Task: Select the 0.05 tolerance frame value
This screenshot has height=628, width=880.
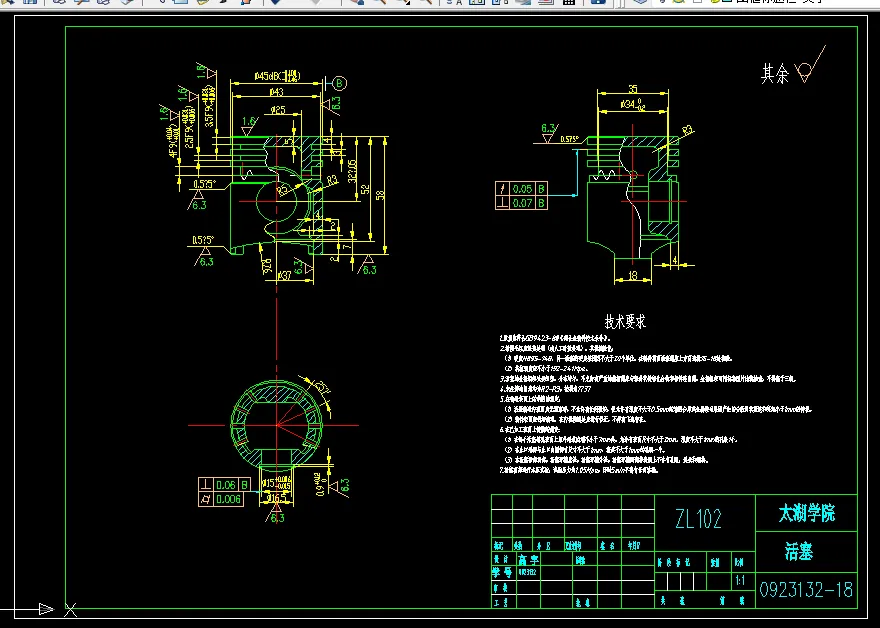Action: (522, 189)
